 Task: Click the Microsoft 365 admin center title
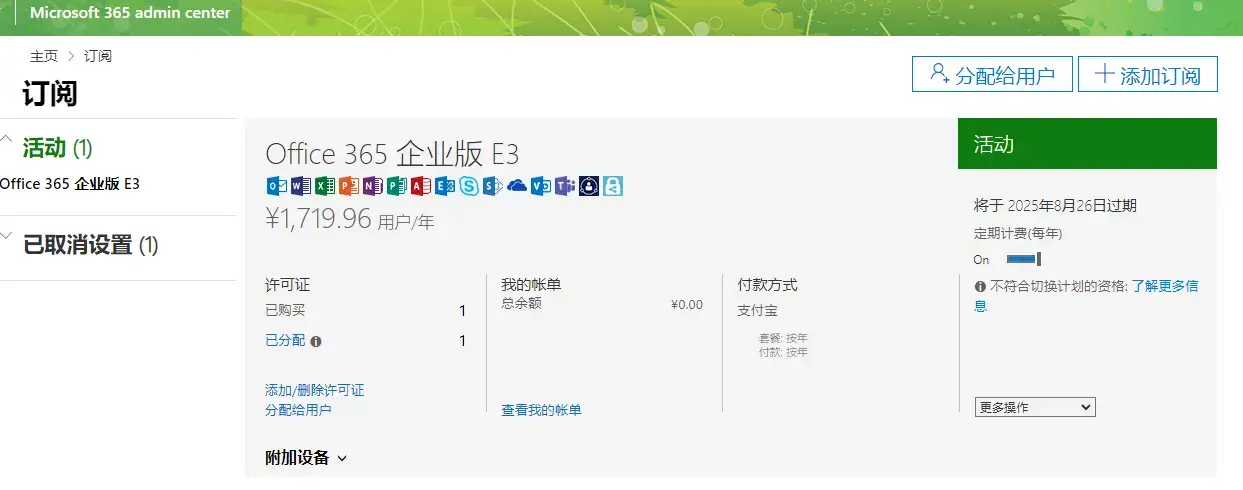point(130,14)
